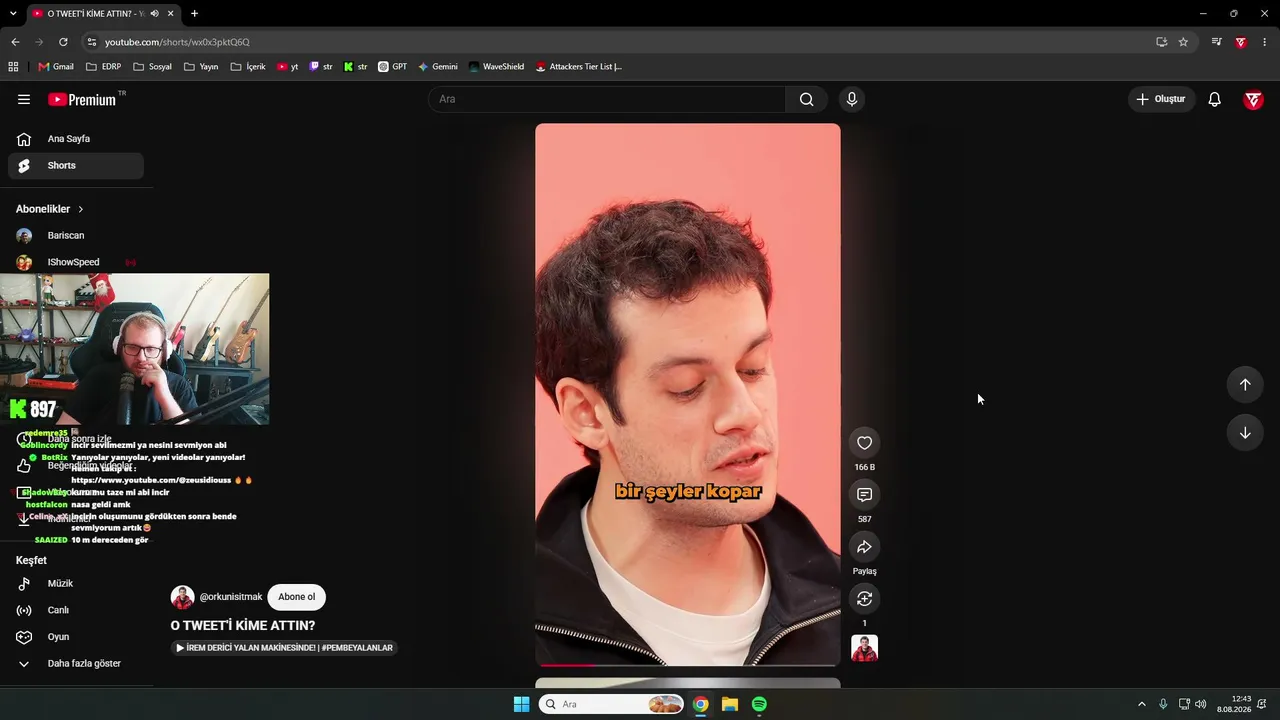The image size is (1280, 720).
Task: Open the Windows Start menu
Action: [x=521, y=704]
